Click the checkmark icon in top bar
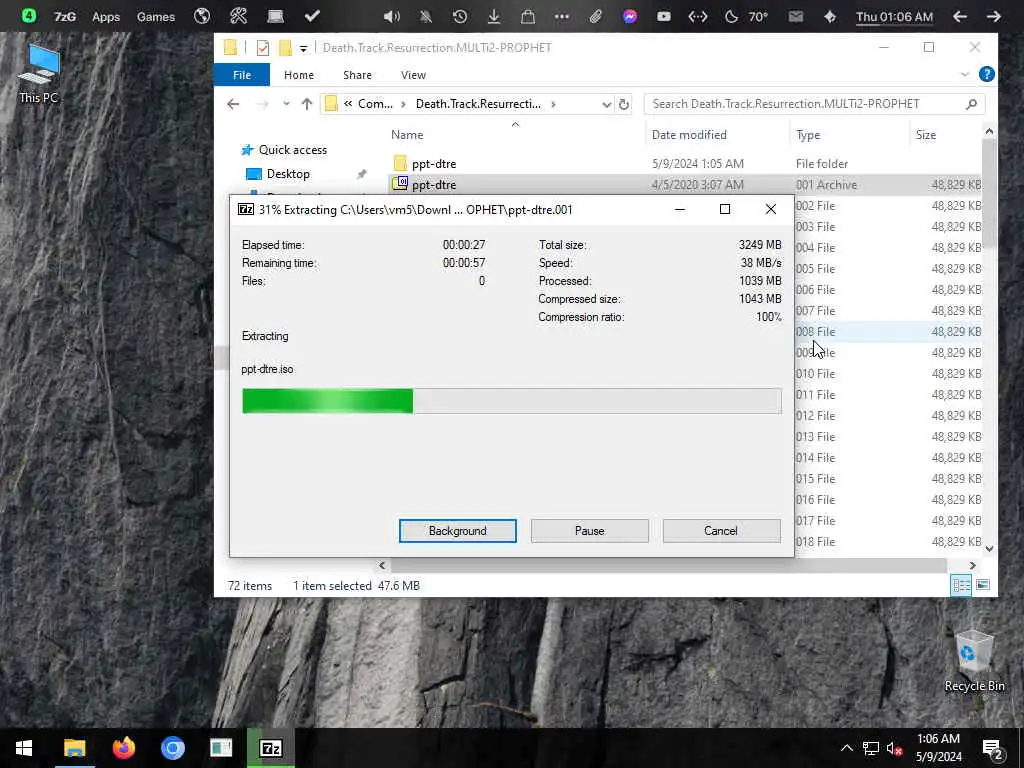Image resolution: width=1024 pixels, height=768 pixels. tap(312, 16)
